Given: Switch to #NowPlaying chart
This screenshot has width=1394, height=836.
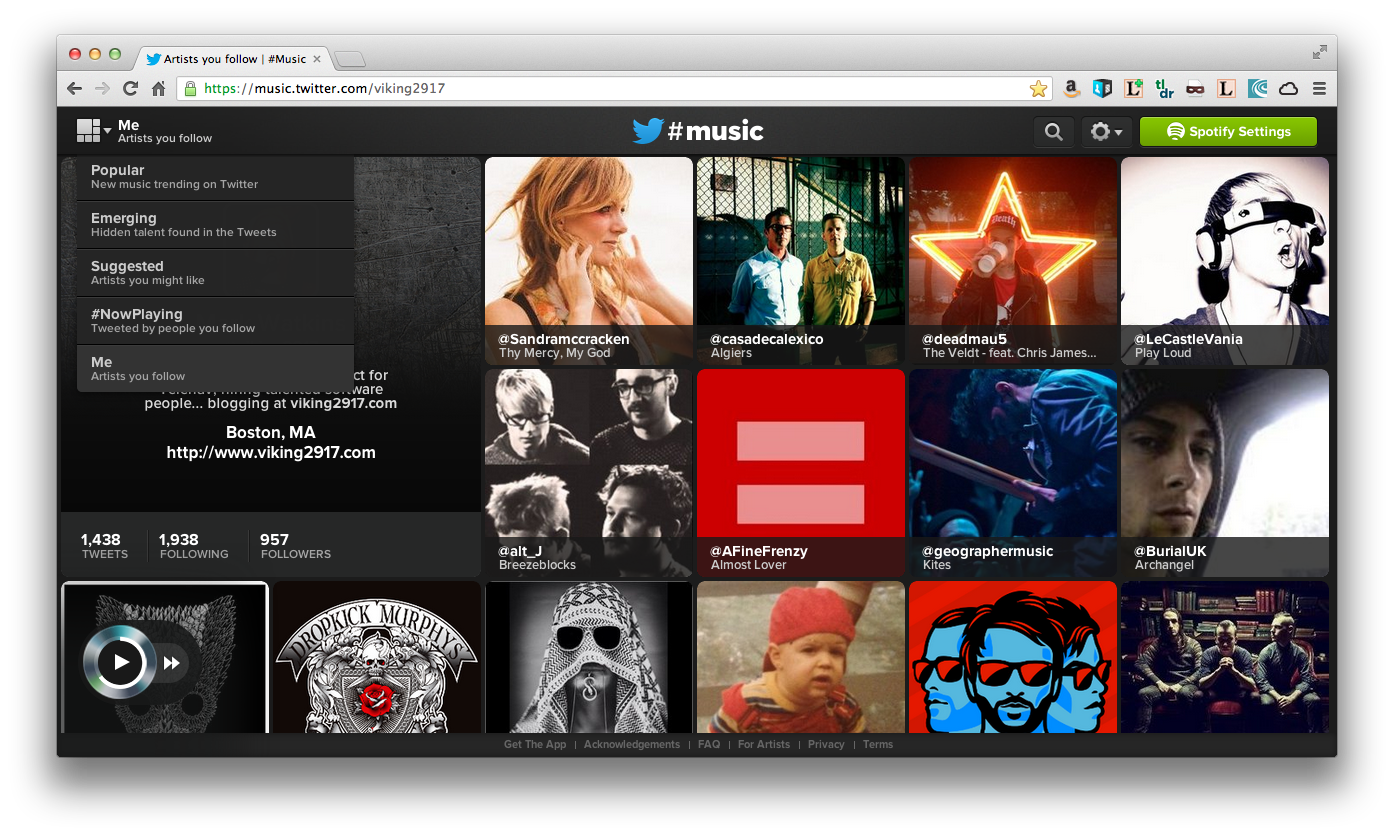Looking at the screenshot, I should tap(215, 321).
